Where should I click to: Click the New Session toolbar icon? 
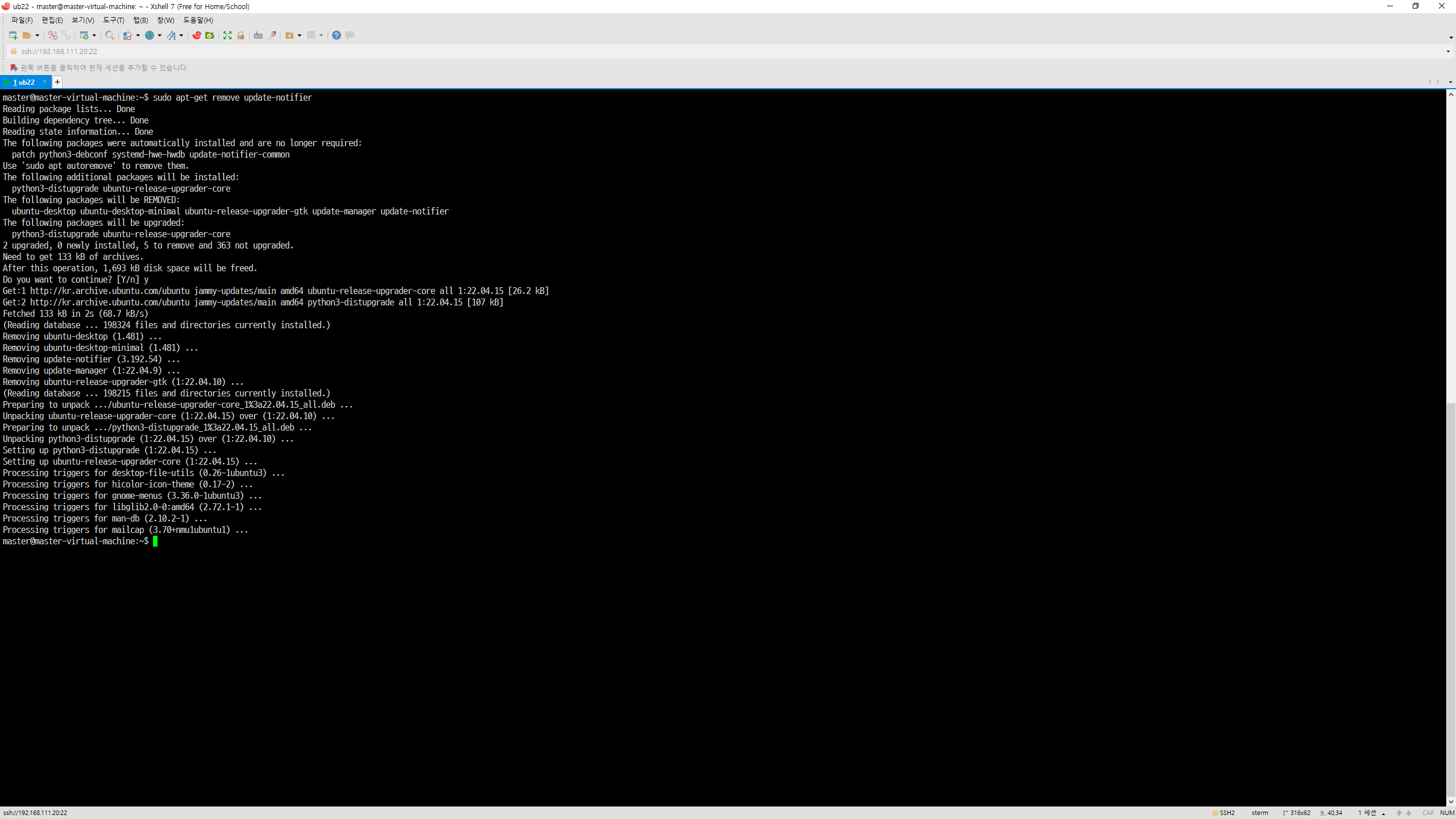pyautogui.click(x=13, y=35)
